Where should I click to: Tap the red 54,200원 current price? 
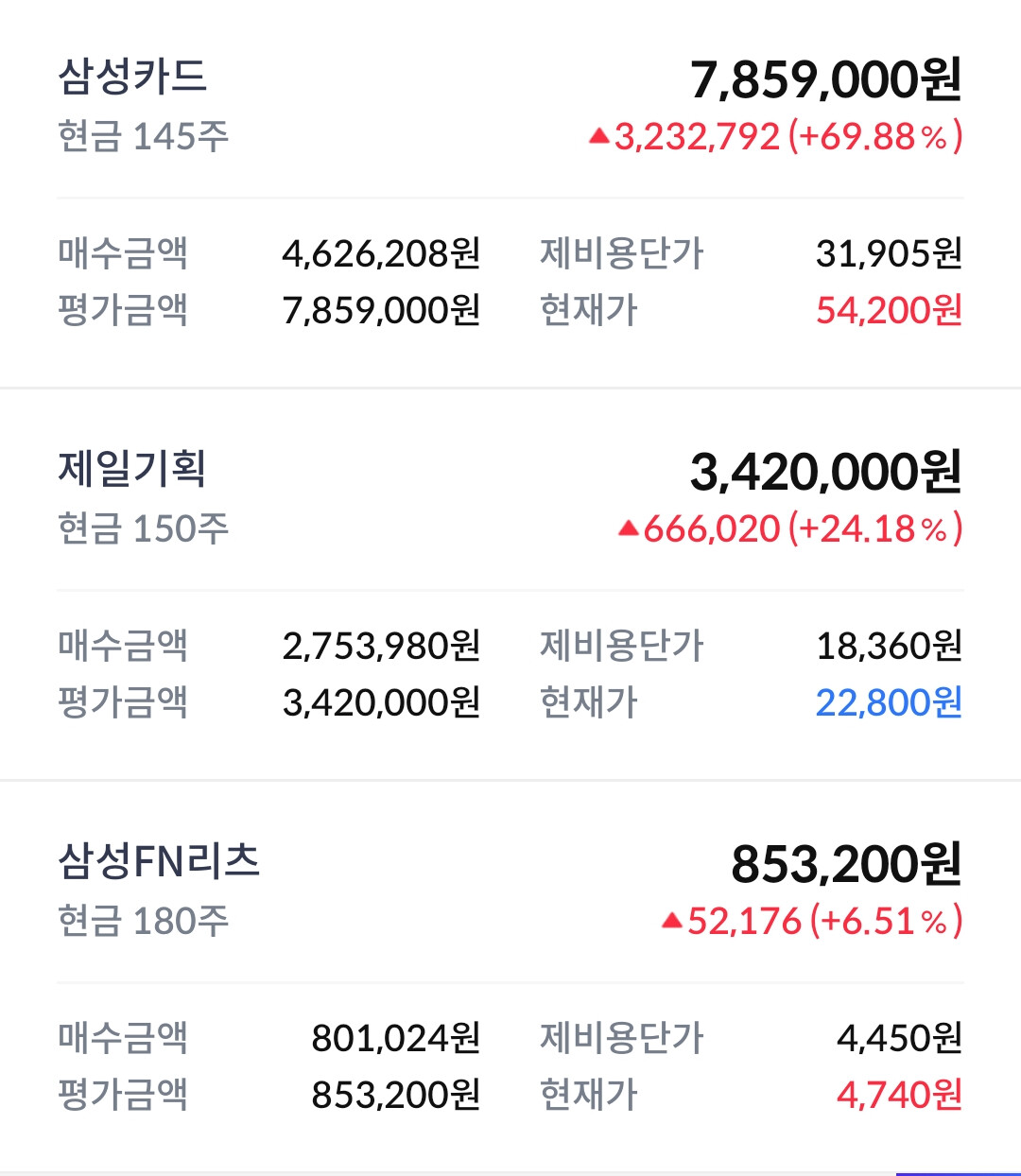click(889, 310)
